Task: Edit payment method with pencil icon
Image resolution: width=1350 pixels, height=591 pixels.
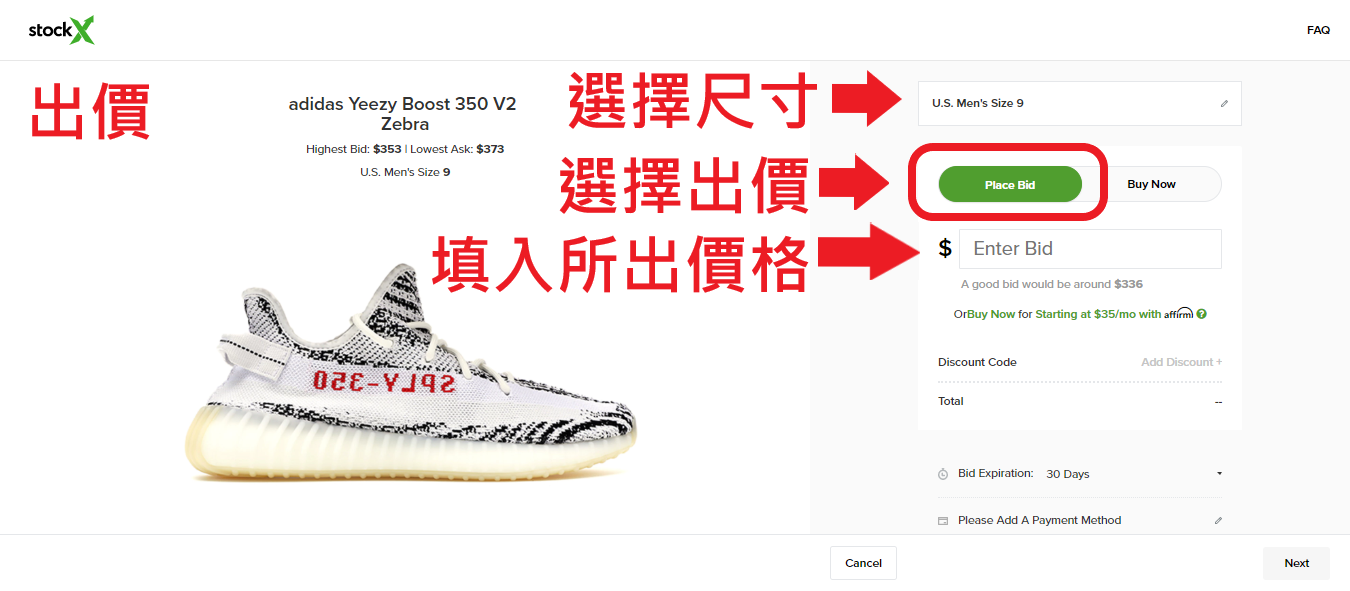Action: coord(1218,520)
